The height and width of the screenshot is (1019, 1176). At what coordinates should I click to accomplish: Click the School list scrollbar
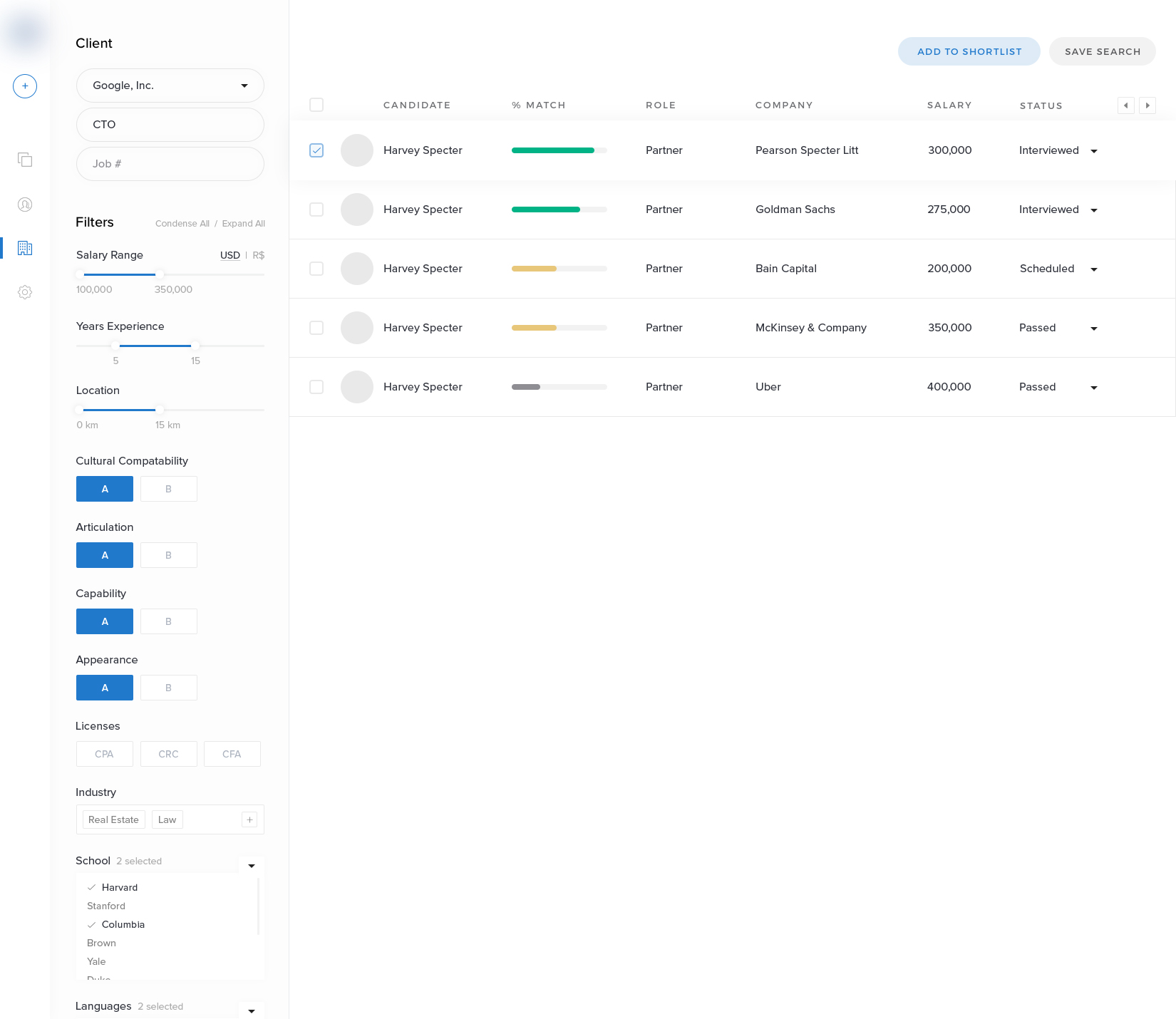click(x=258, y=906)
